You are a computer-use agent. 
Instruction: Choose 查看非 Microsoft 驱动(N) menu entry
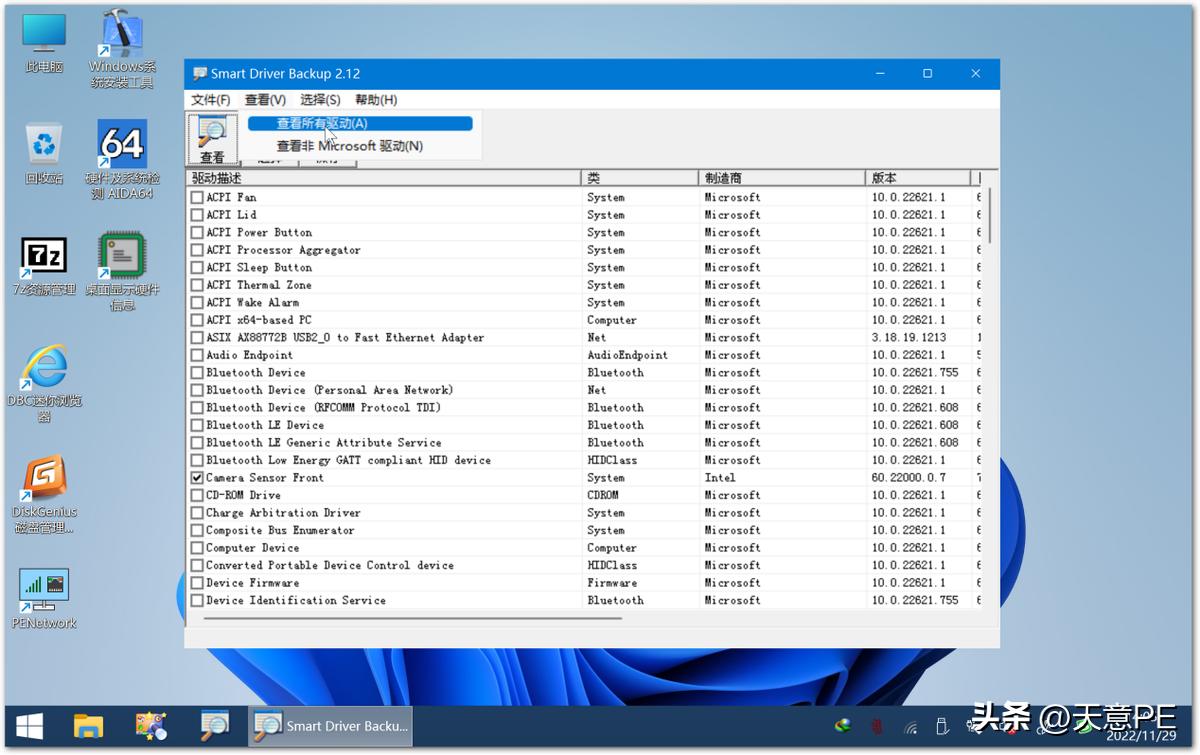click(349, 146)
